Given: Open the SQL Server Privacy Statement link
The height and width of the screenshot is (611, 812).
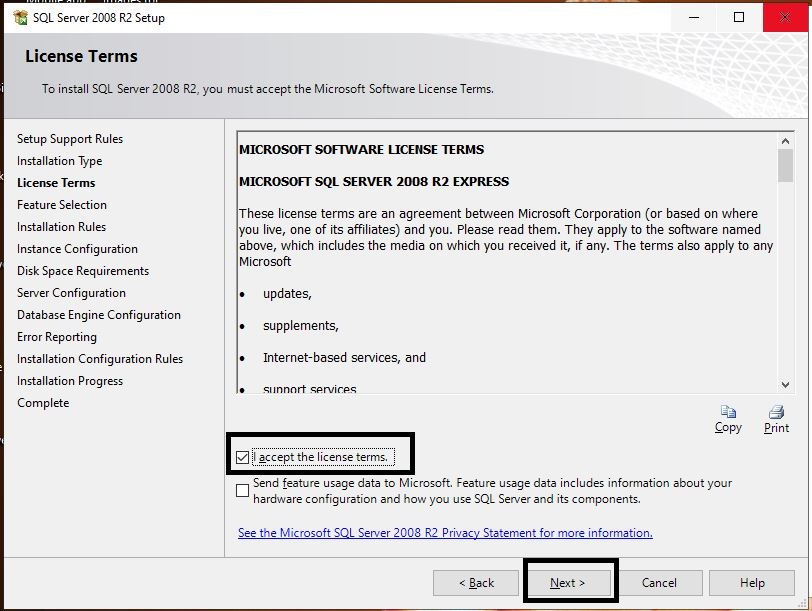Looking at the screenshot, I should pyautogui.click(x=445, y=533).
